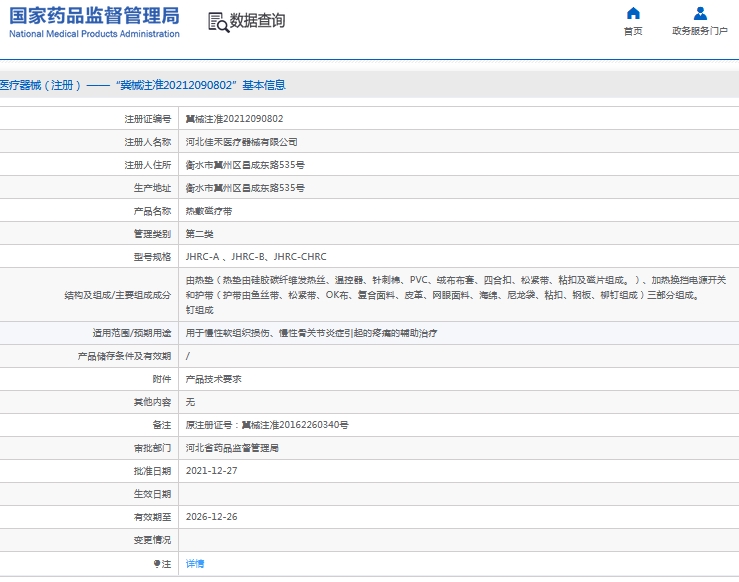
Task: Click the 批准日期 row label
Action: (x=152, y=471)
